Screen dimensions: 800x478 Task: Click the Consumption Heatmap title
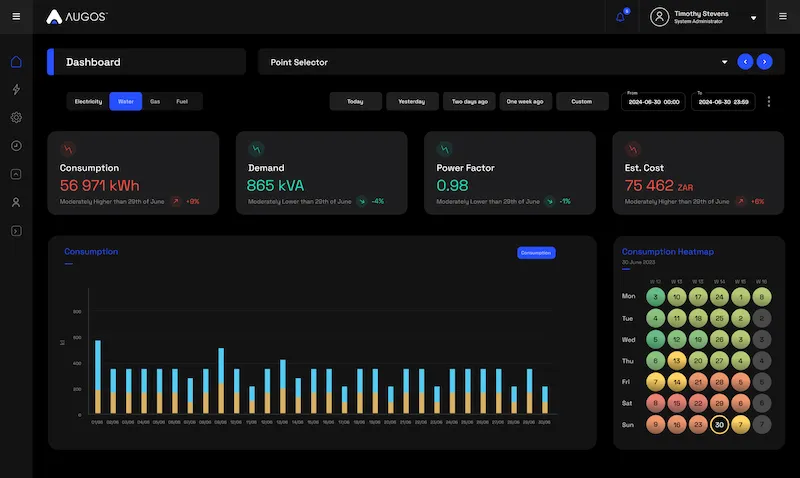[x=667, y=251]
